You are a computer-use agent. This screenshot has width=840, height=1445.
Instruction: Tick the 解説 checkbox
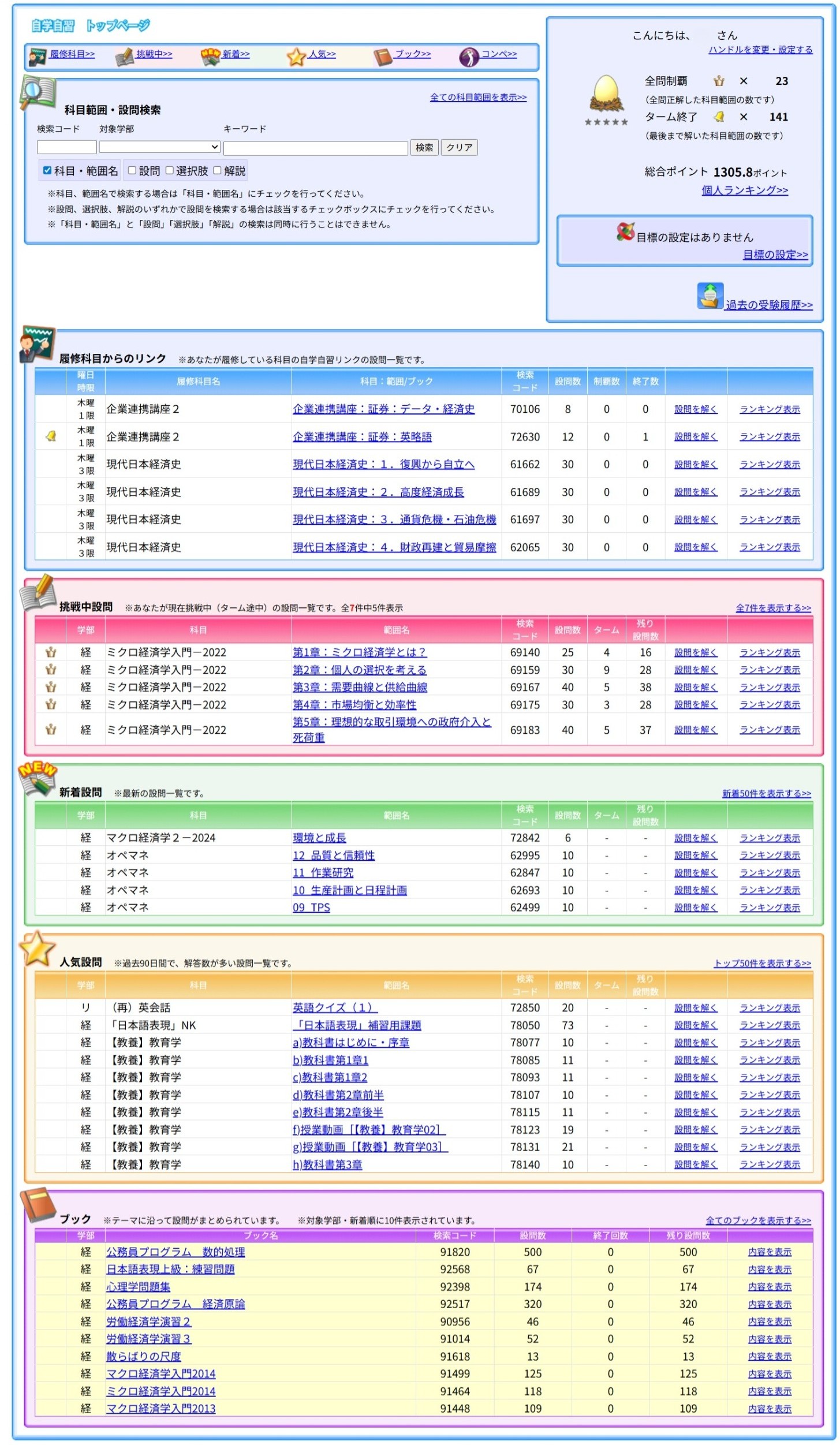point(217,170)
